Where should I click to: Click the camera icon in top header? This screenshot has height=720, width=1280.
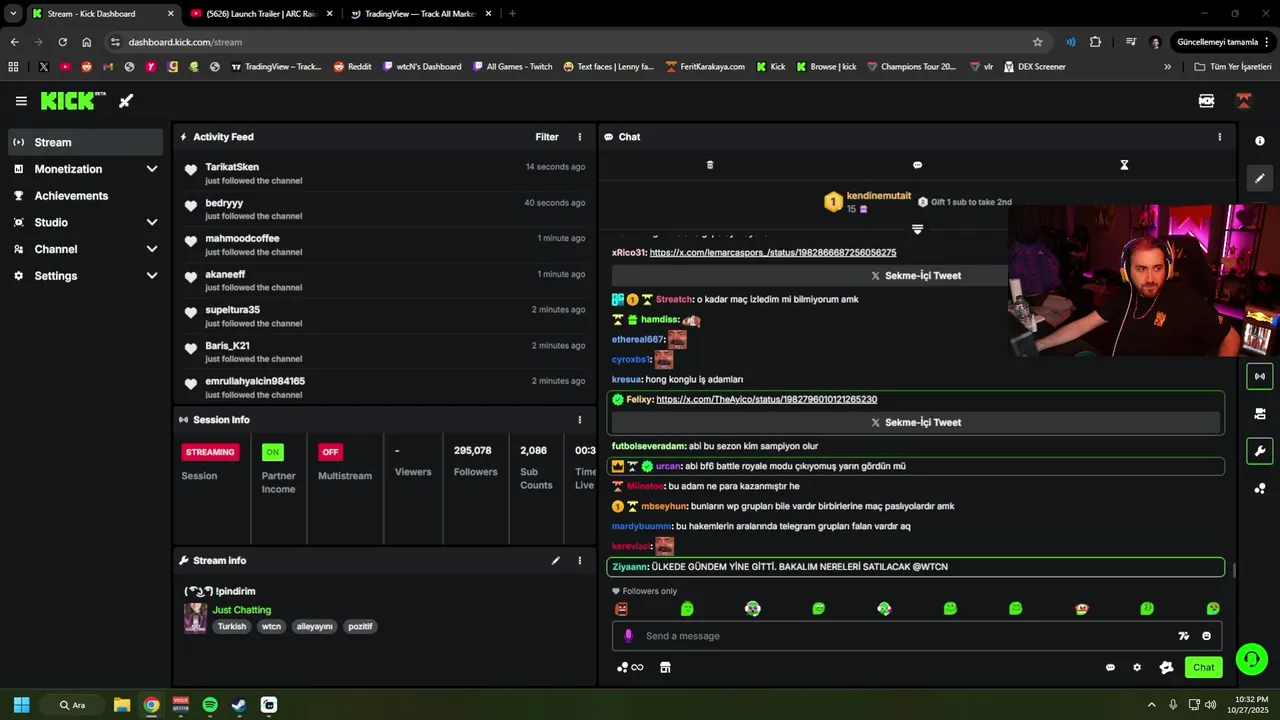[1206, 101]
